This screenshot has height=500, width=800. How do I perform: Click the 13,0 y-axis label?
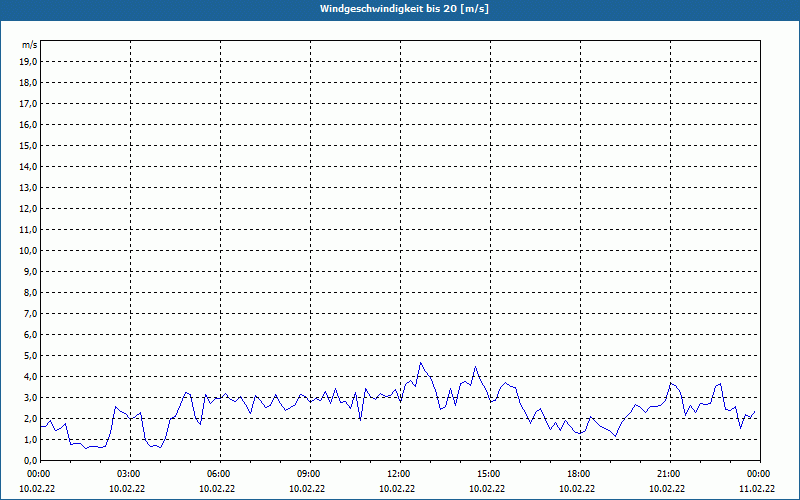[28, 188]
